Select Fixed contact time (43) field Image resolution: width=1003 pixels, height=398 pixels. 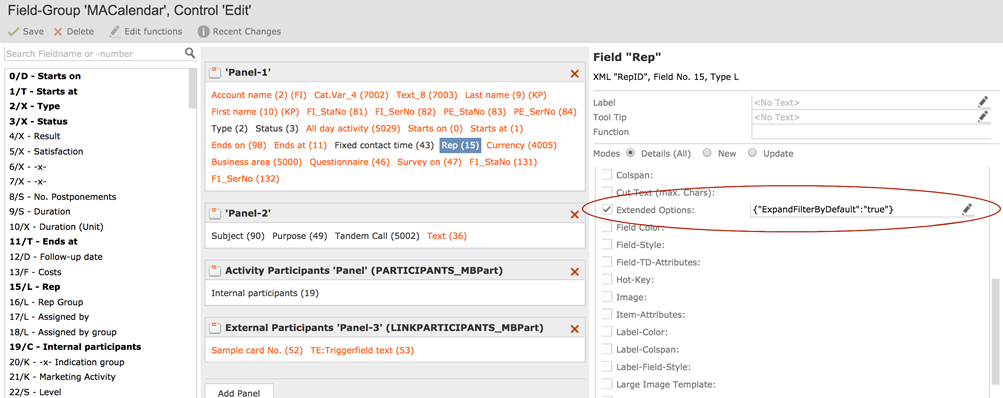[384, 145]
